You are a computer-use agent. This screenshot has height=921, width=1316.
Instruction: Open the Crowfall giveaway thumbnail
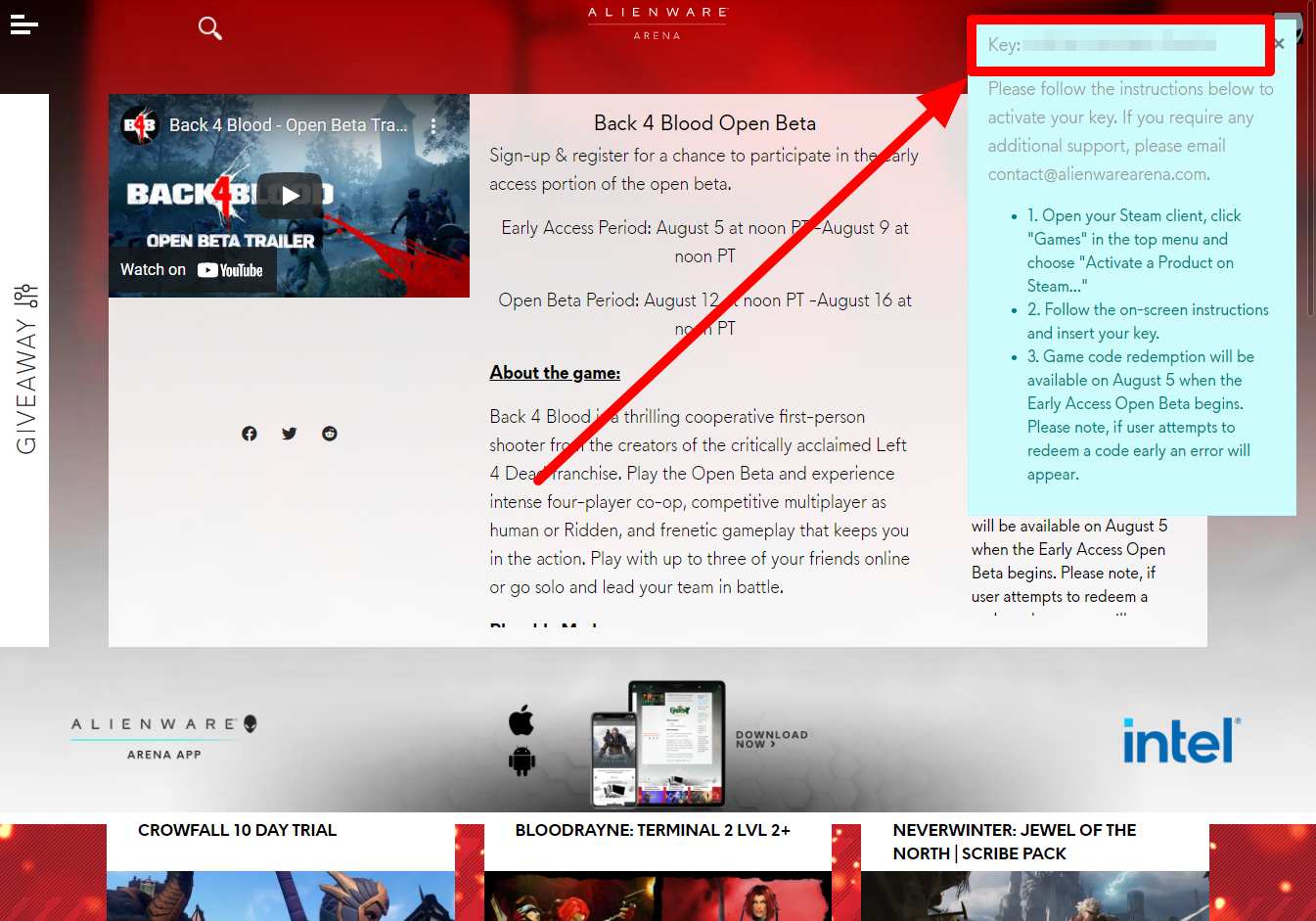(x=281, y=896)
